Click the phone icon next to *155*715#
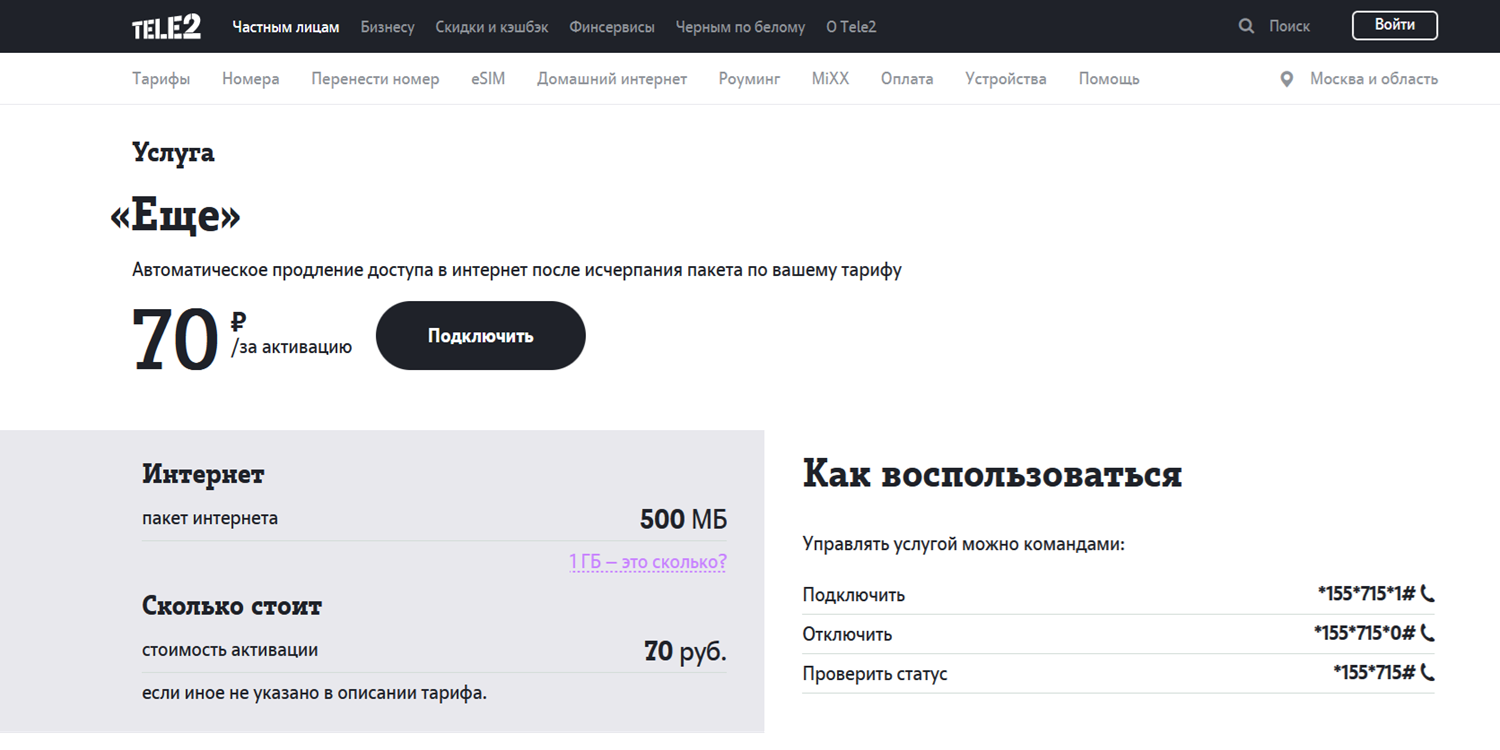The height and width of the screenshot is (750, 1500). tap(1427, 672)
